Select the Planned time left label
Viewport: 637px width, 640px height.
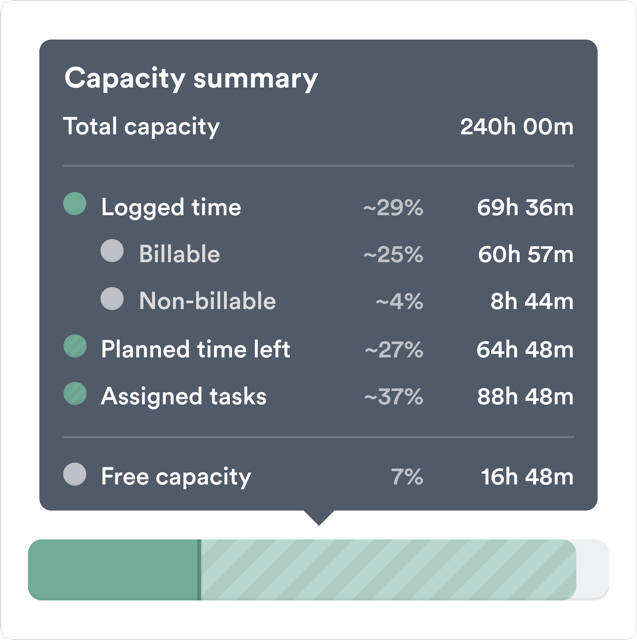coord(196,349)
